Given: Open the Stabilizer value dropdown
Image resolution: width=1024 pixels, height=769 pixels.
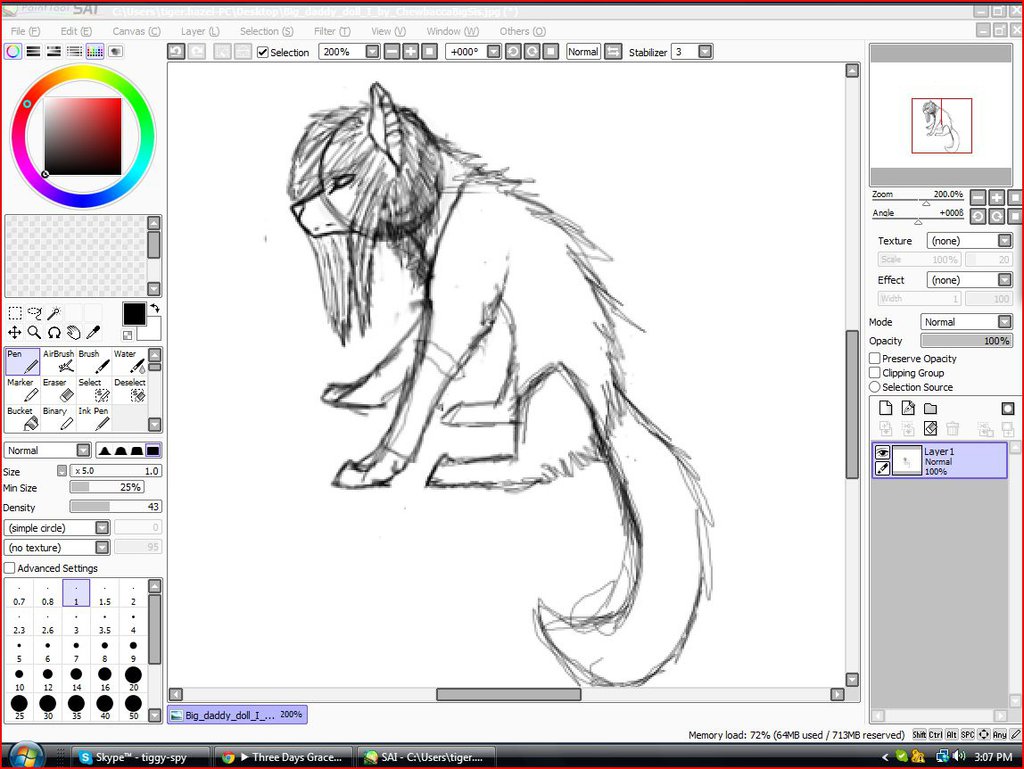Looking at the screenshot, I should (705, 52).
